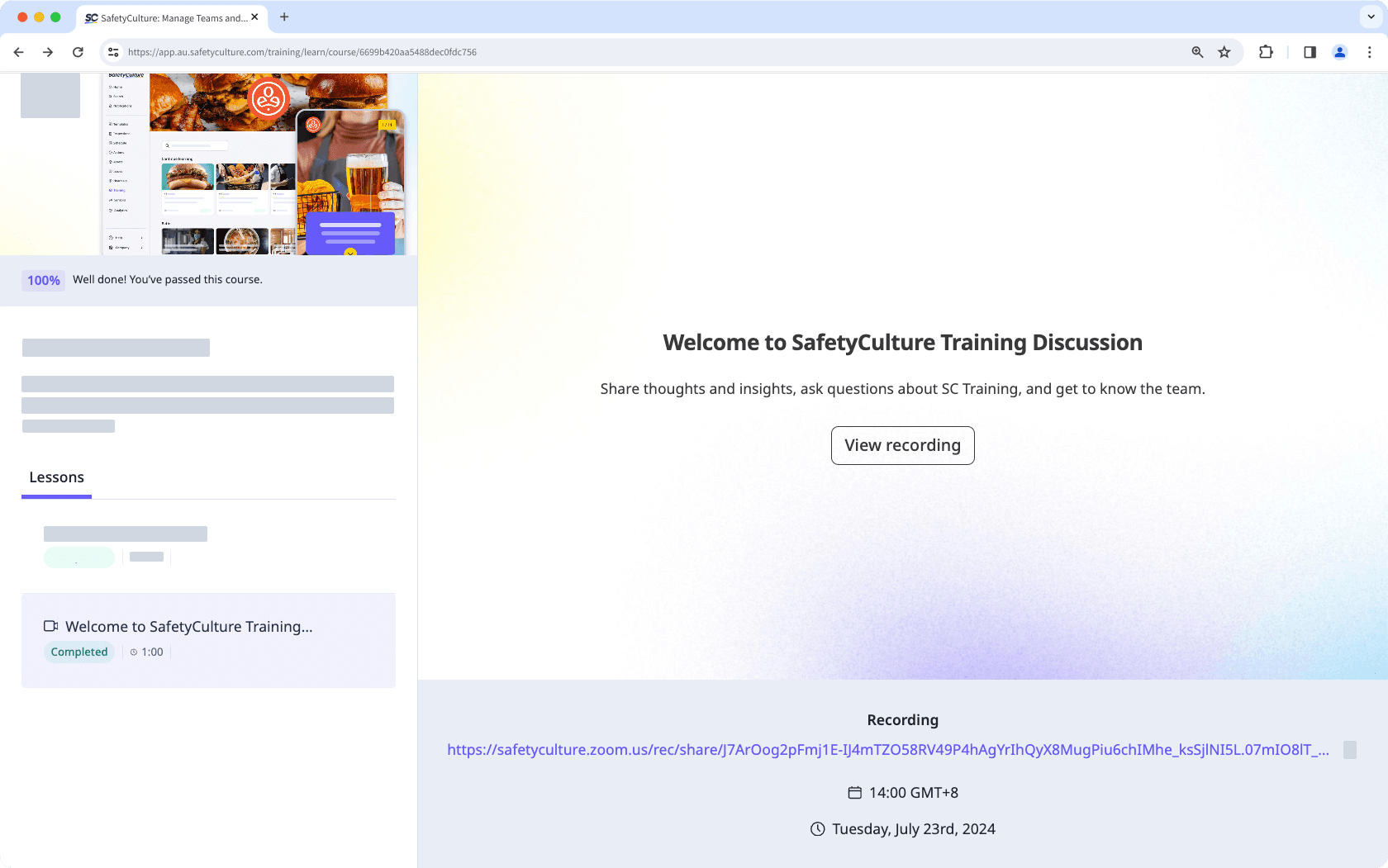This screenshot has height=868, width=1388.
Task: Open a new tab with the plus button
Action: 284,17
